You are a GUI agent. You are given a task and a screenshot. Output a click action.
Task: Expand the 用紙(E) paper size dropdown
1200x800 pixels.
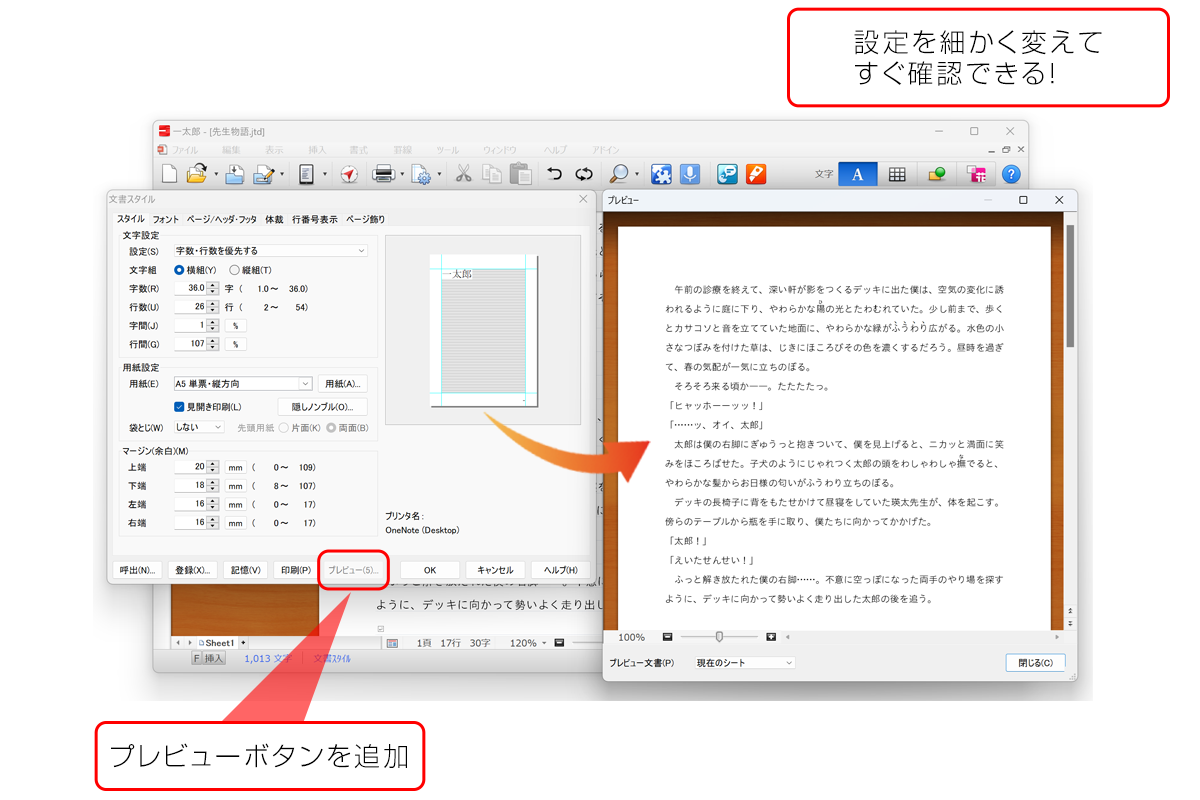(x=242, y=383)
